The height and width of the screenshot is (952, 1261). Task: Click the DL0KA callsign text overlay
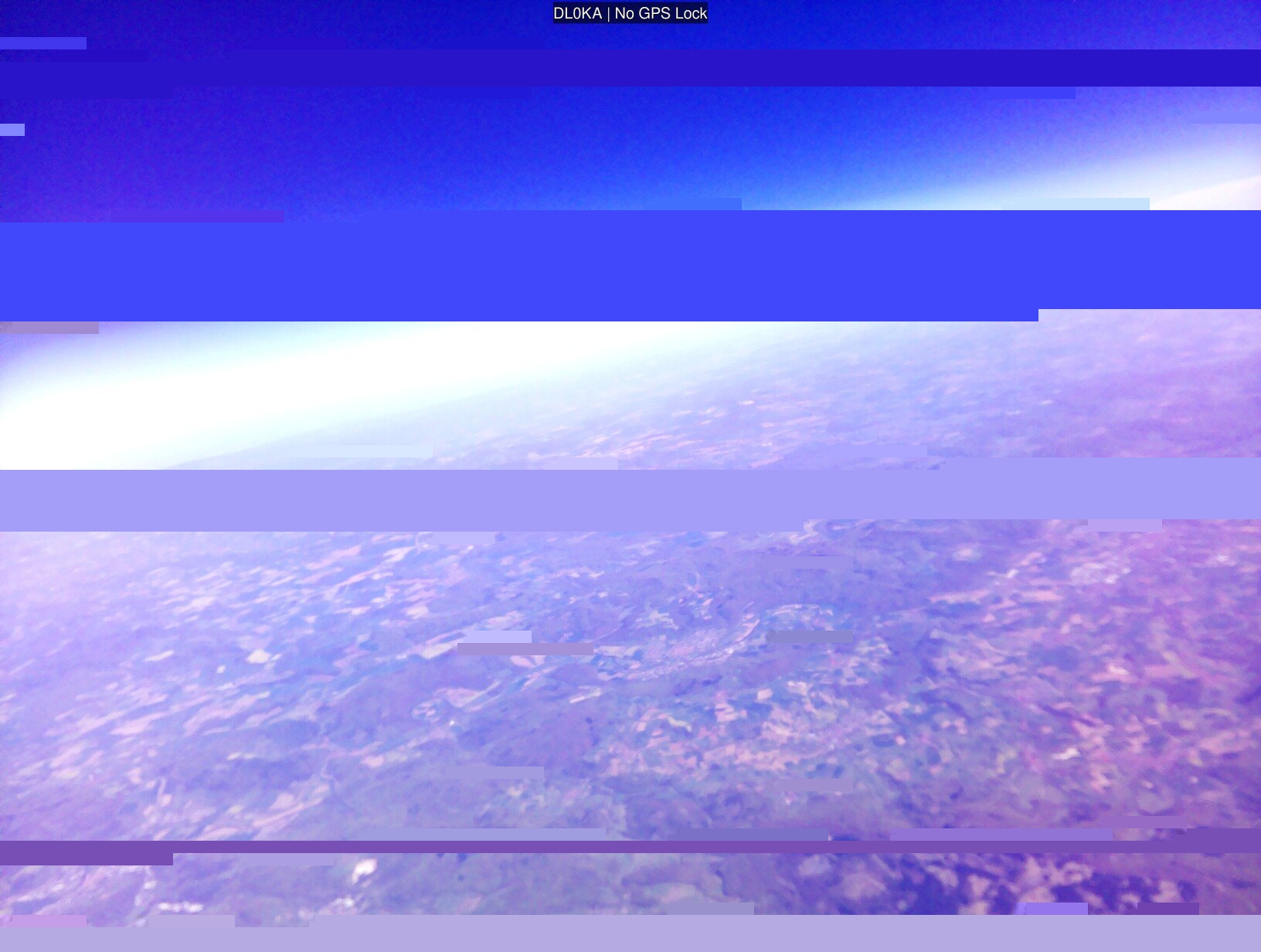[x=577, y=13]
